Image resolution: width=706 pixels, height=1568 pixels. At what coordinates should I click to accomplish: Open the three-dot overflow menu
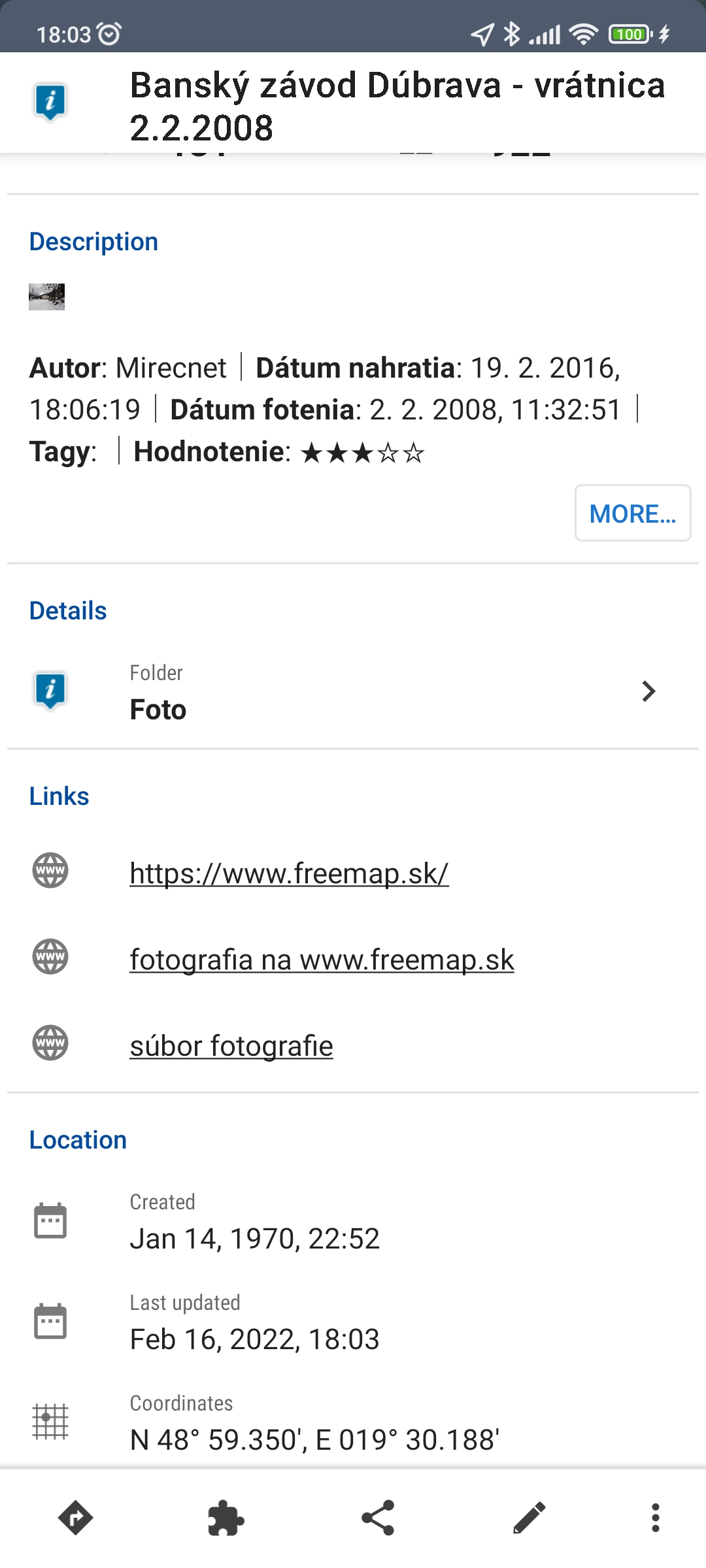[655, 1517]
